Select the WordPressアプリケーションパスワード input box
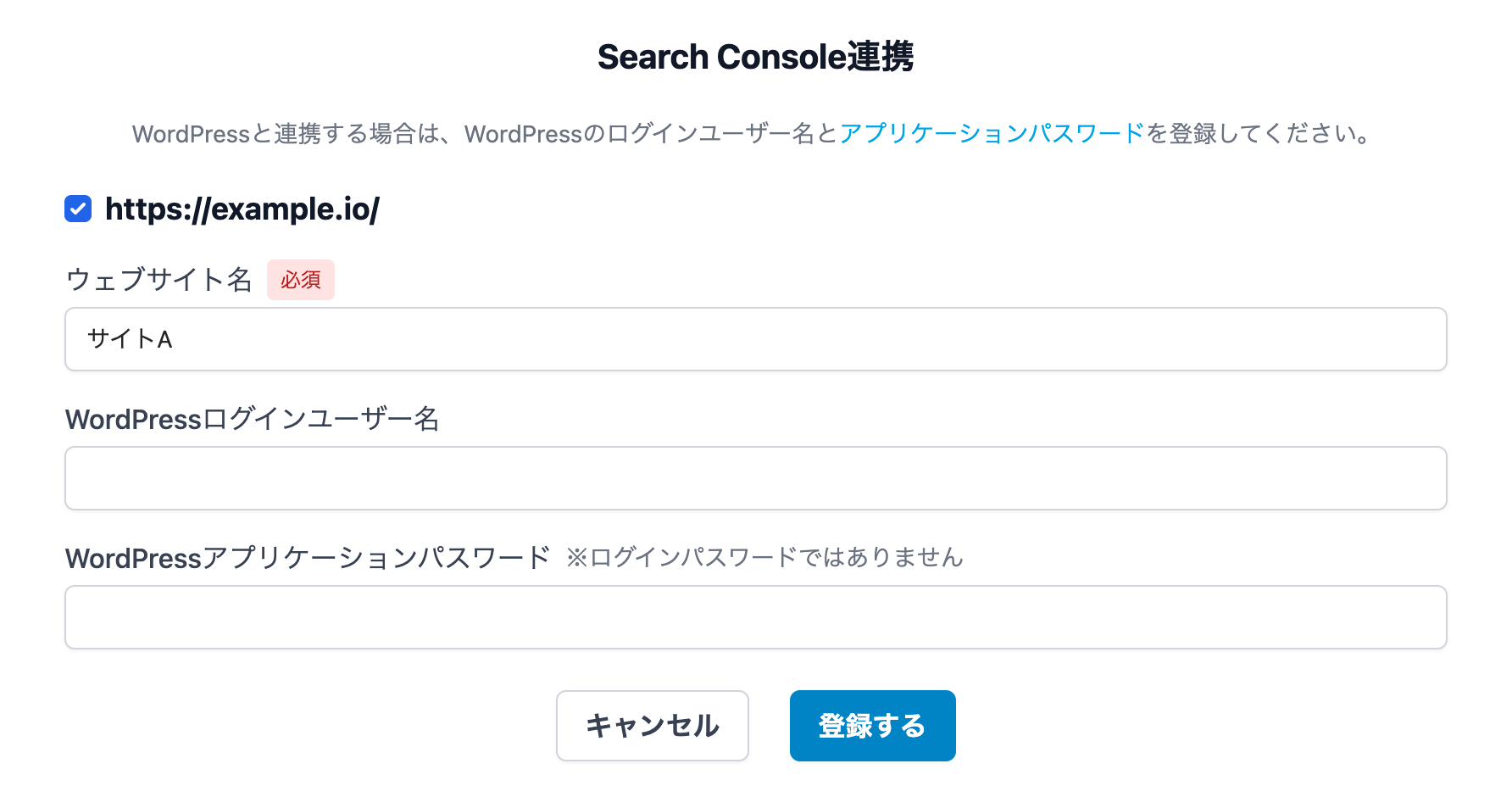 click(x=754, y=617)
